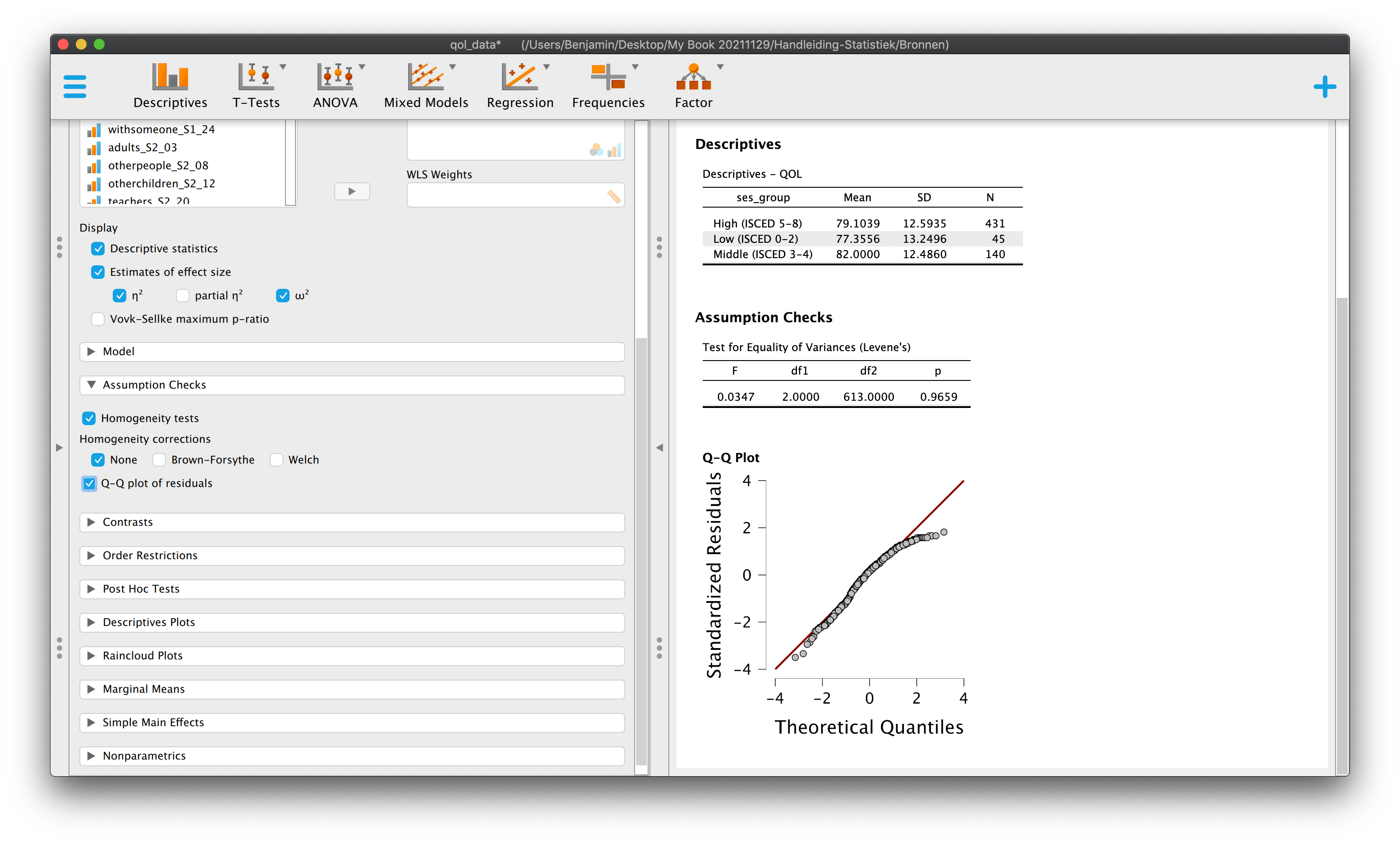
Task: Open the T-Tests module icon
Action: coord(256,86)
